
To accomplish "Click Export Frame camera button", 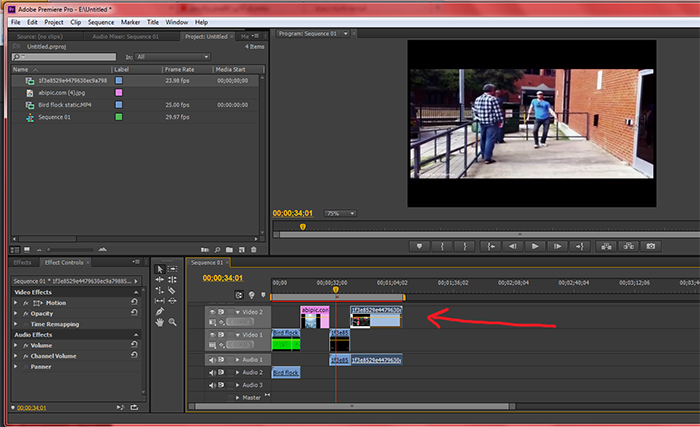I will pyautogui.click(x=651, y=246).
